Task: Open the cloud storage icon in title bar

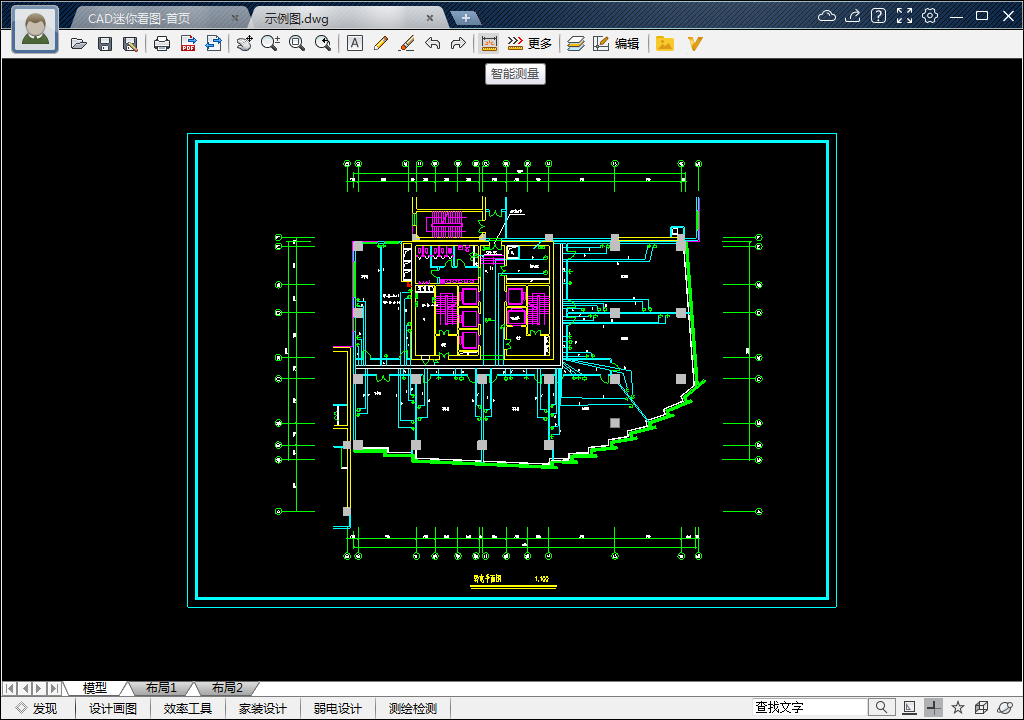Action: 827,16
